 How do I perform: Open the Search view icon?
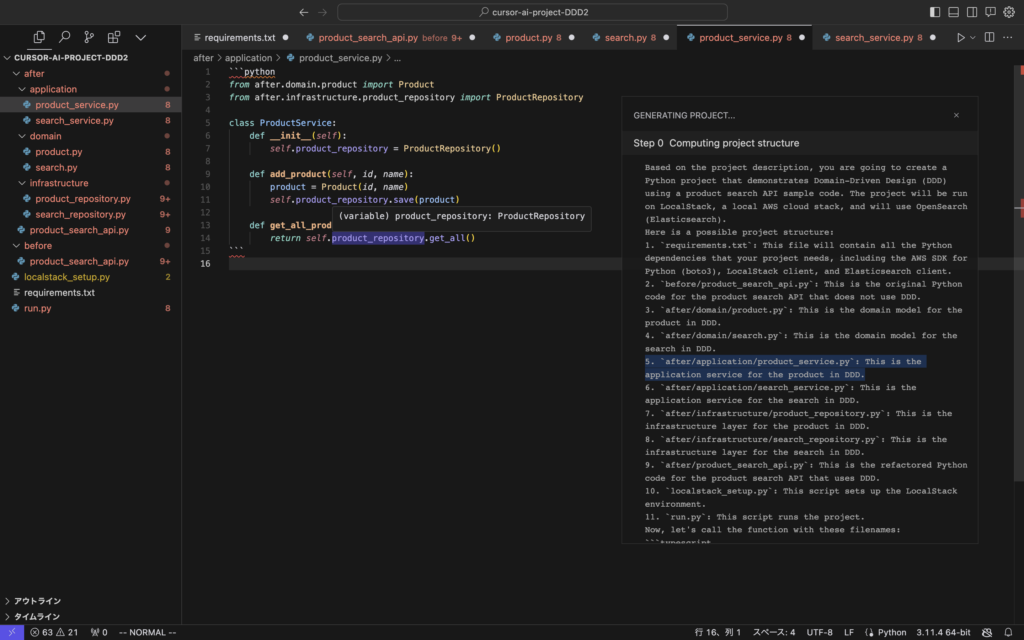[x=64, y=37]
